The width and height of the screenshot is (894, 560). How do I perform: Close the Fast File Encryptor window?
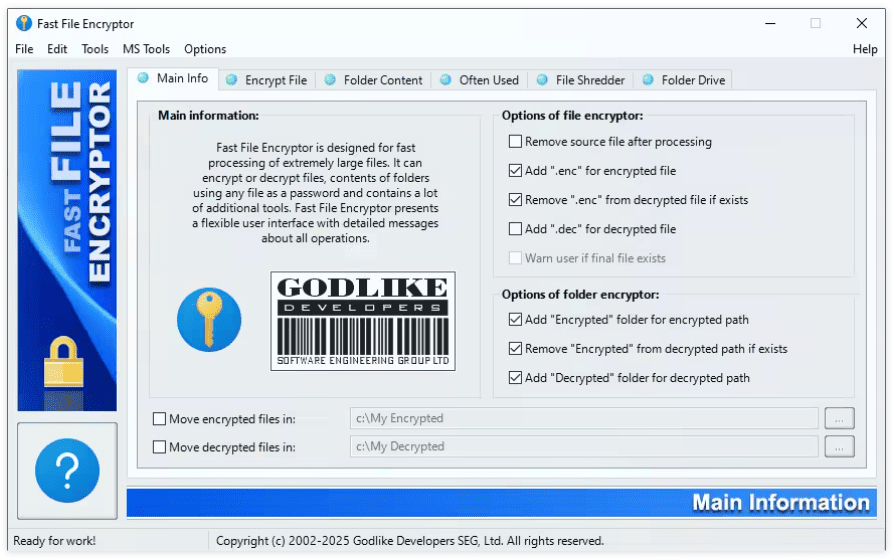point(862,23)
